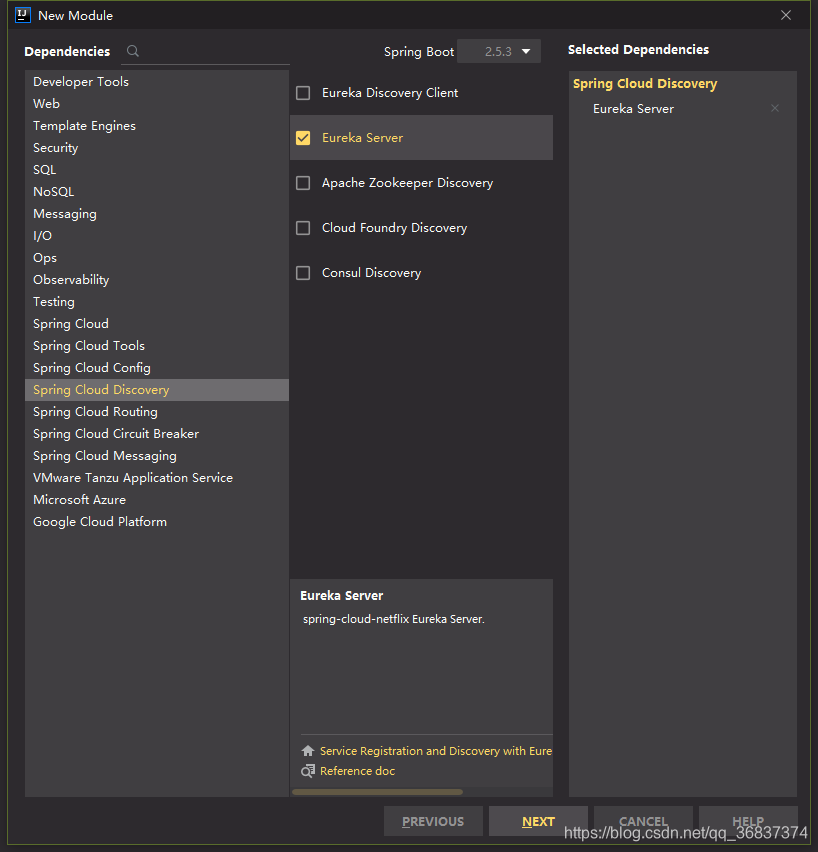This screenshot has width=818, height=852.
Task: Close the New Module dialog
Action: (x=785, y=15)
